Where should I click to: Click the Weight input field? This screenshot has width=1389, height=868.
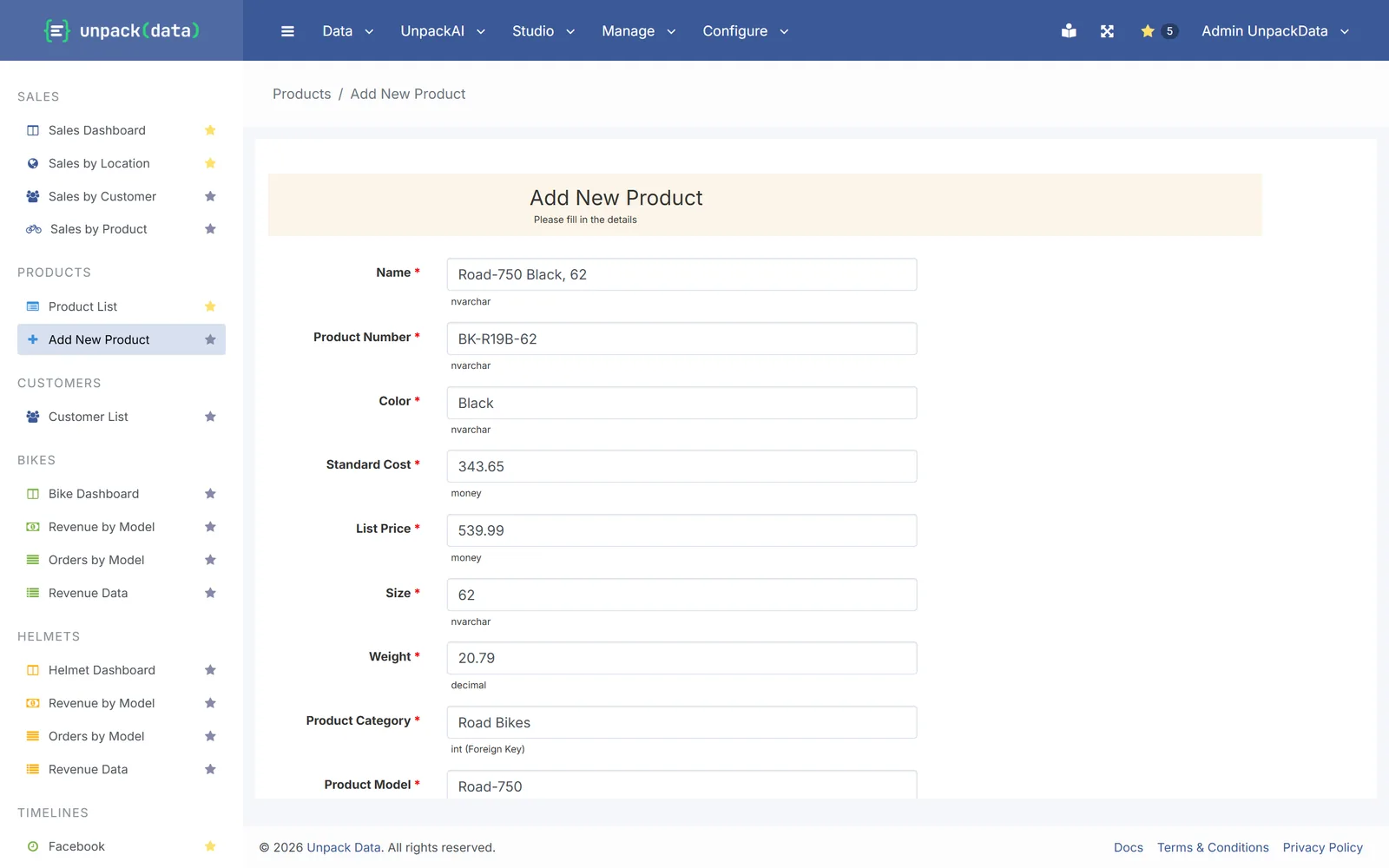pyautogui.click(x=681, y=658)
